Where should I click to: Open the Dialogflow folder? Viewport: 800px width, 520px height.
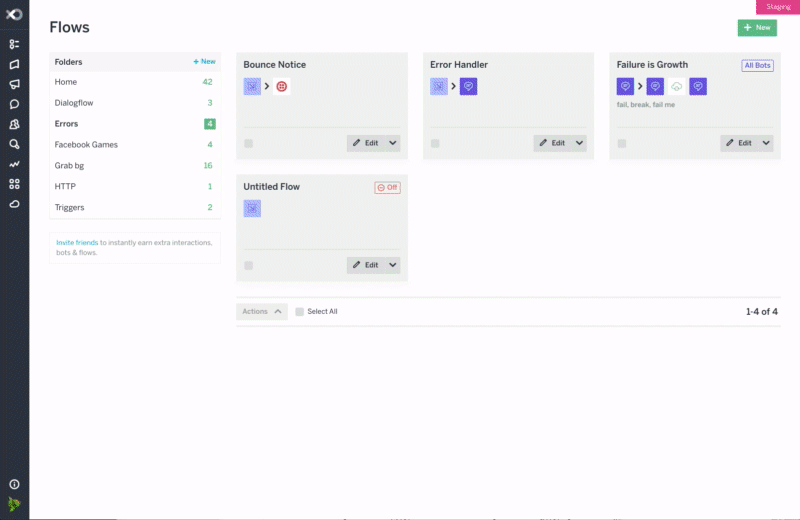click(135, 103)
